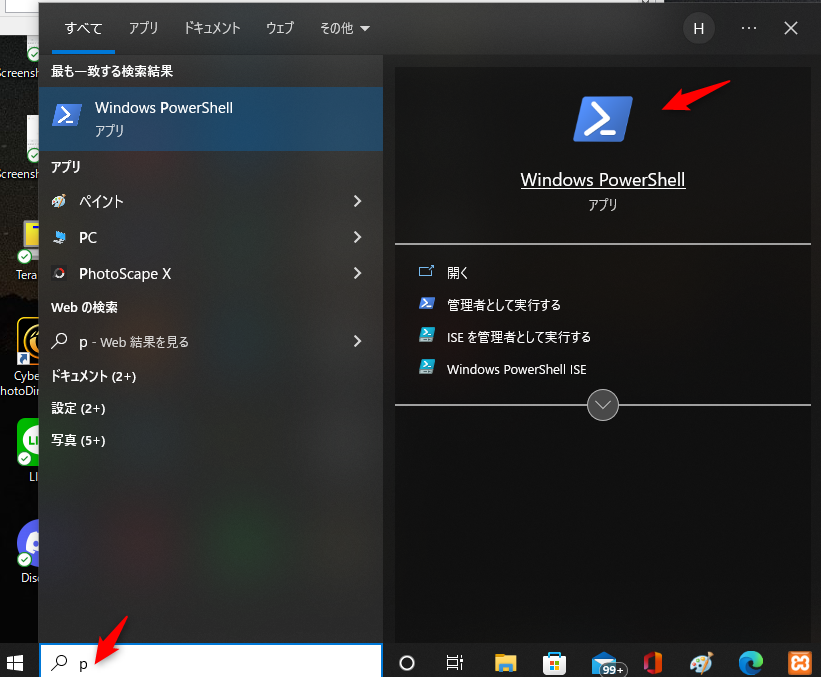
Task: Open the Windows Start button
Action: (15, 663)
